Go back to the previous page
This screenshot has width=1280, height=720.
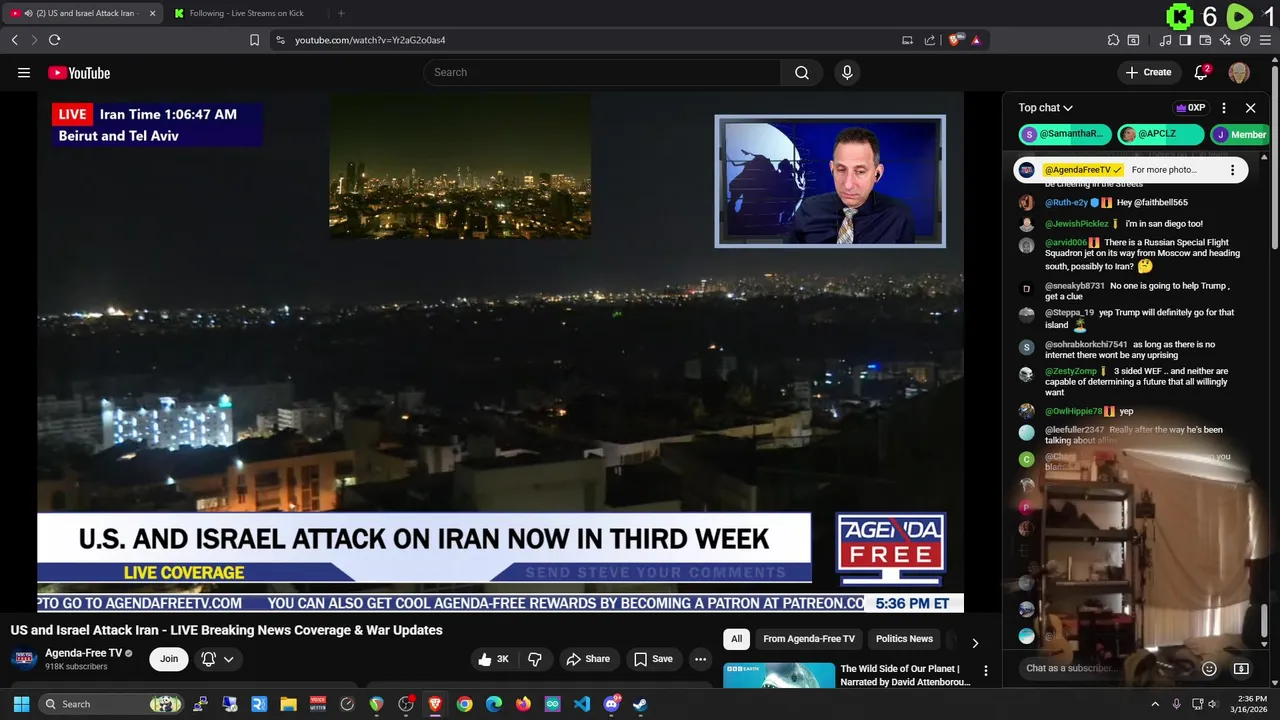point(14,40)
